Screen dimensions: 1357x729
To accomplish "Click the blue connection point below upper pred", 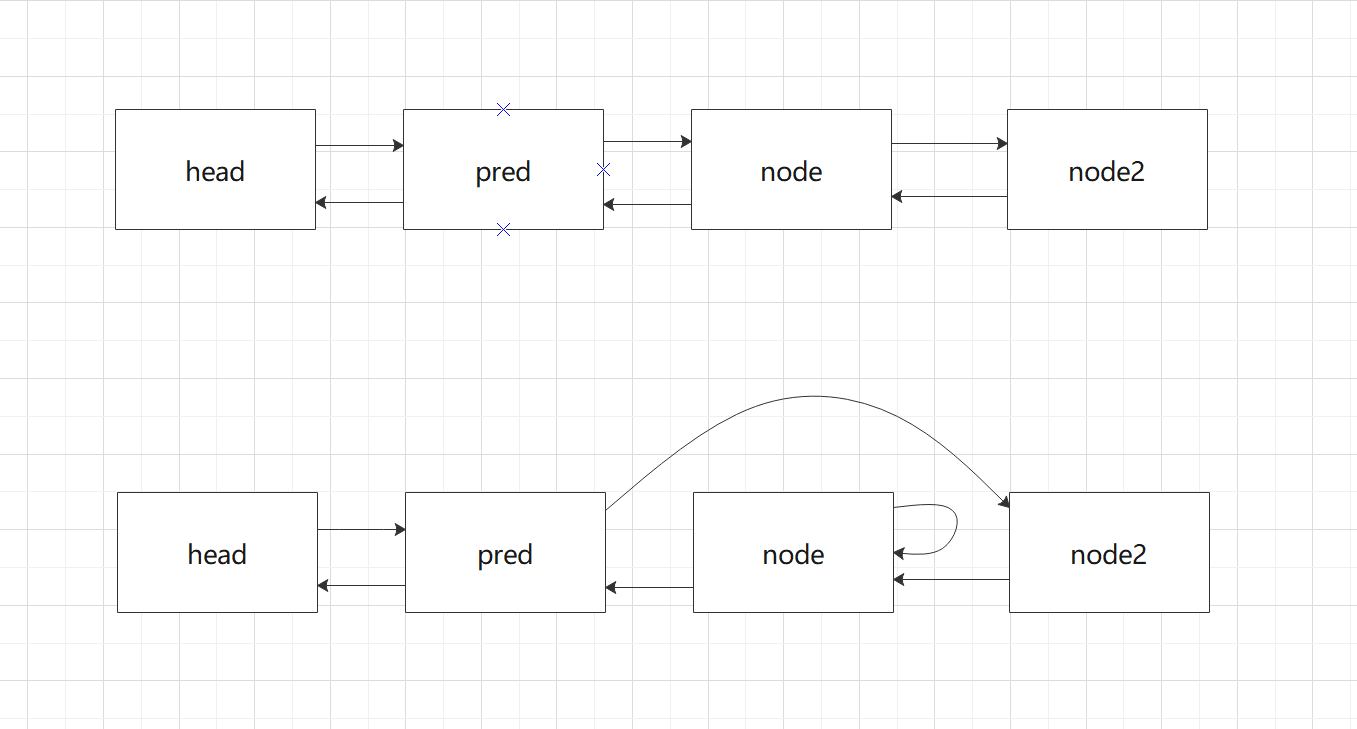I will pyautogui.click(x=504, y=230).
